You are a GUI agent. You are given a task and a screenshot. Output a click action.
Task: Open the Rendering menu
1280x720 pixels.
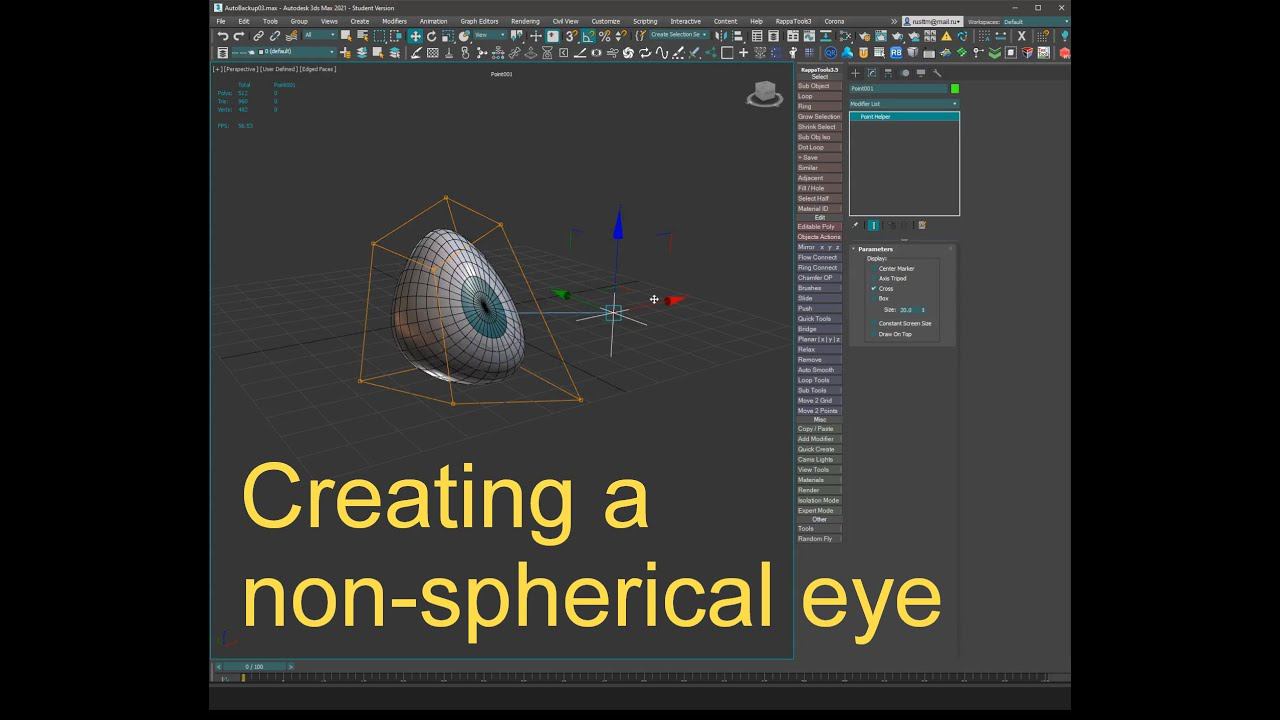click(x=525, y=21)
